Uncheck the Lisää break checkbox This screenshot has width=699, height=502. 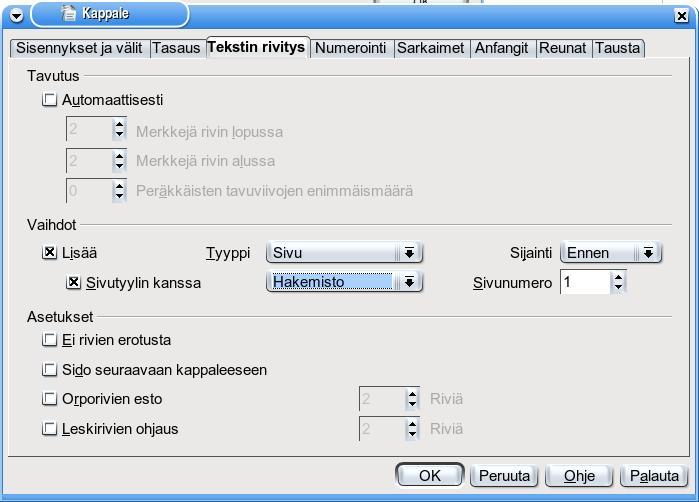pyautogui.click(x=49, y=253)
